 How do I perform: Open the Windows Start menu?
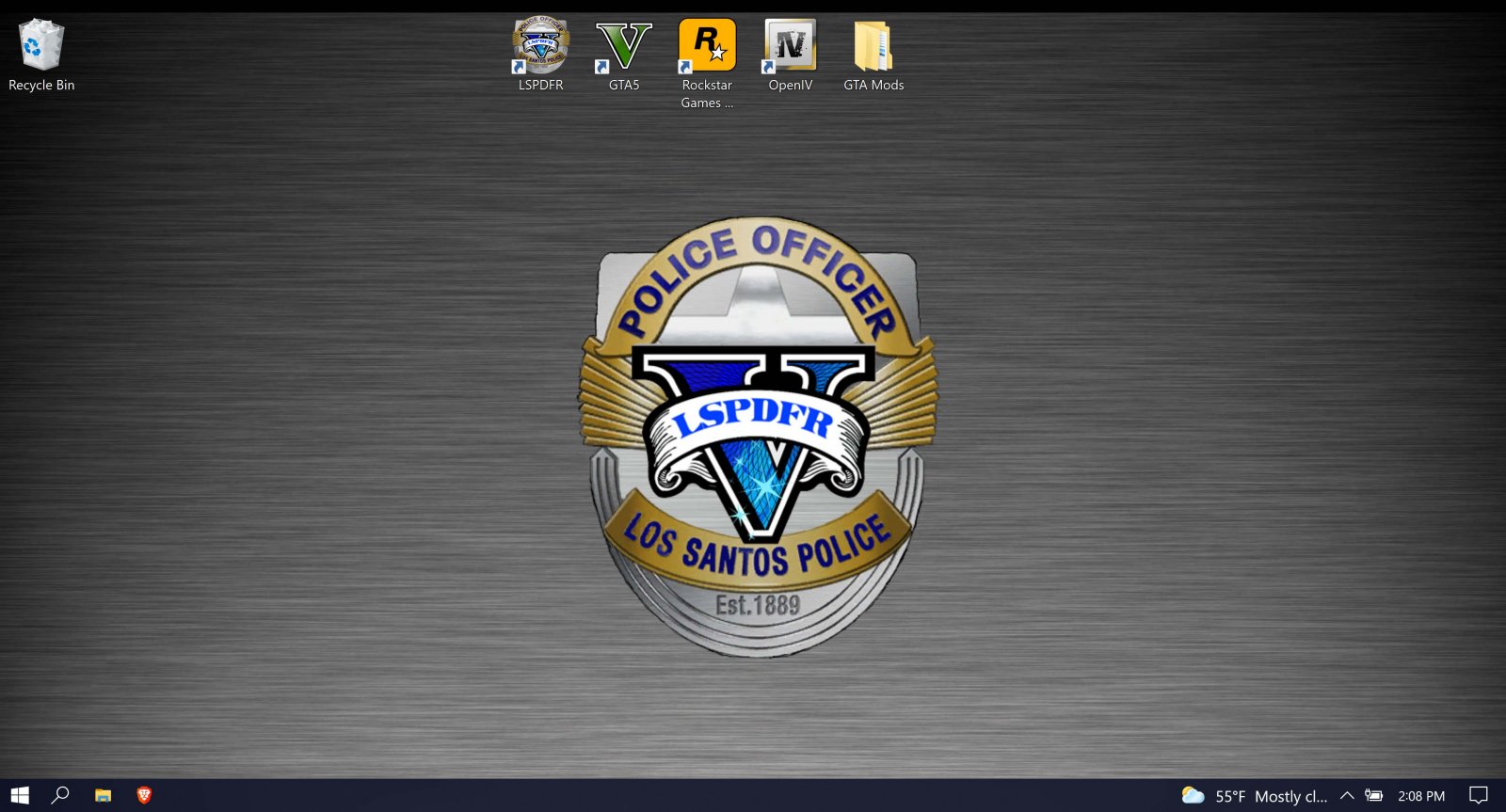click(x=20, y=795)
